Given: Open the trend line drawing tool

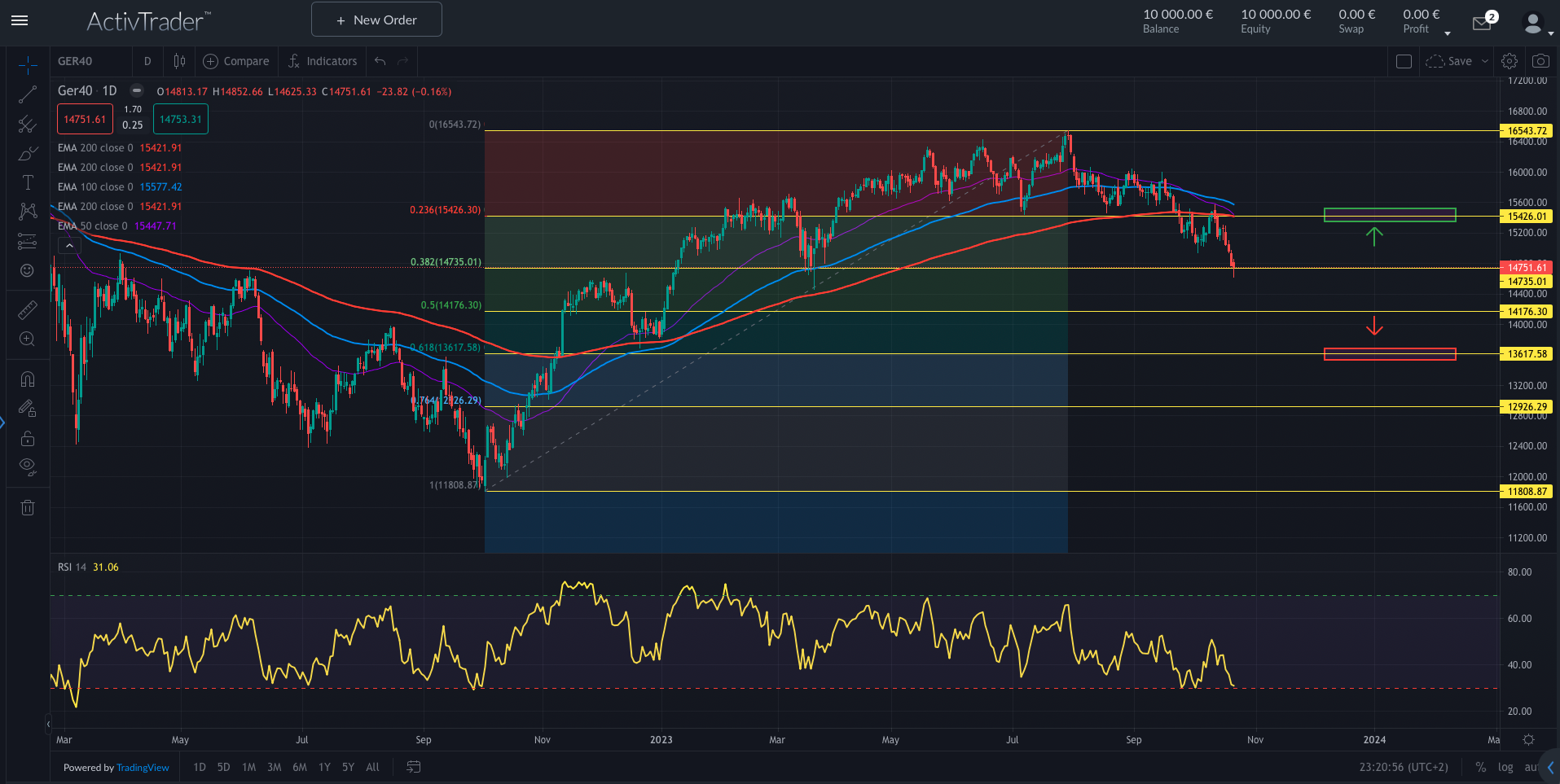Looking at the screenshot, I should tap(28, 94).
